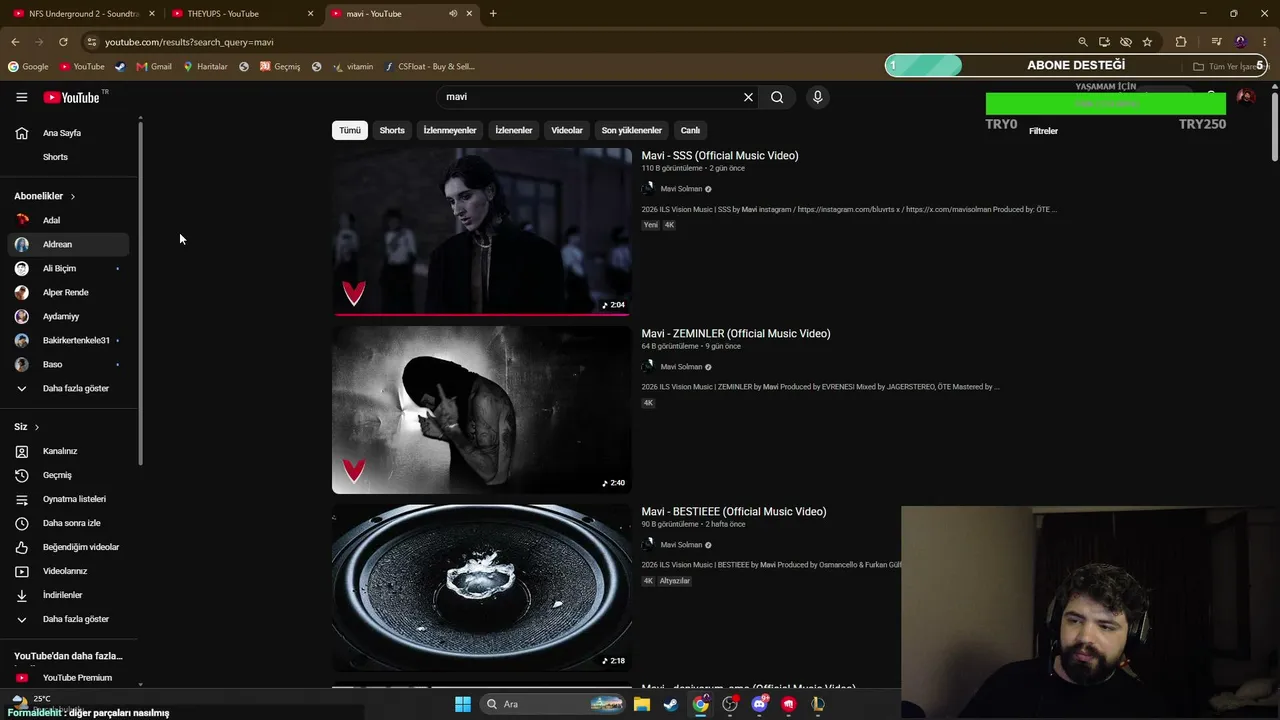Screen dimensions: 1280x720
Task: Reload the page in Chrome
Action: pos(63,42)
